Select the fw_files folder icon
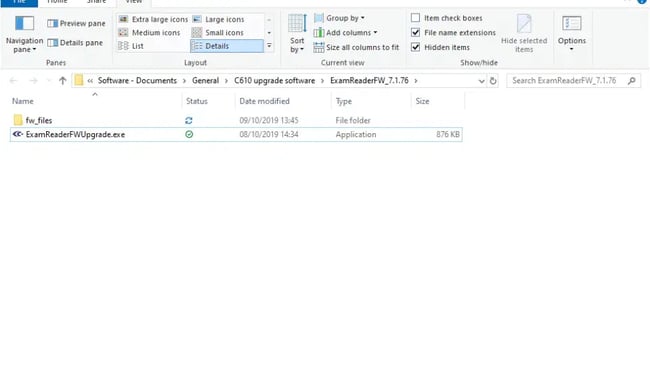650x365 pixels. tap(18, 120)
